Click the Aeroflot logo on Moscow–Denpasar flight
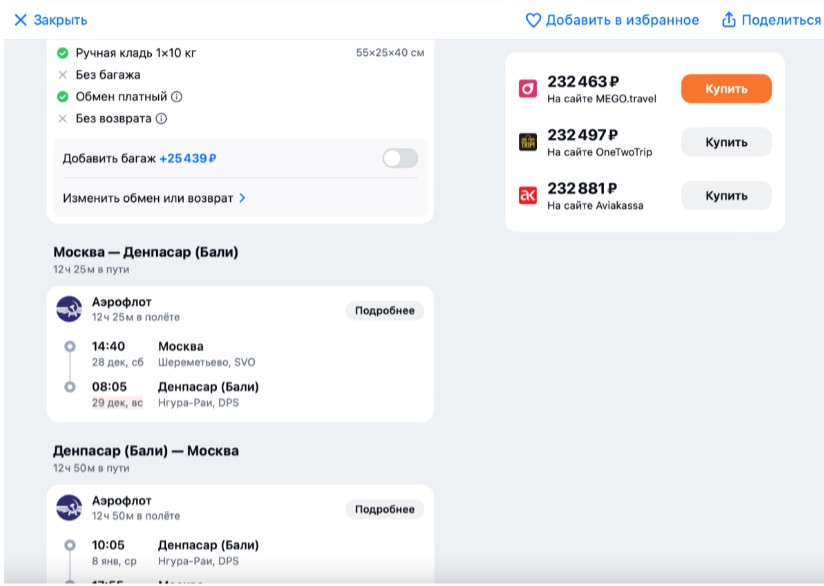Screen dimensions: 824x586 pyautogui.click(x=69, y=309)
